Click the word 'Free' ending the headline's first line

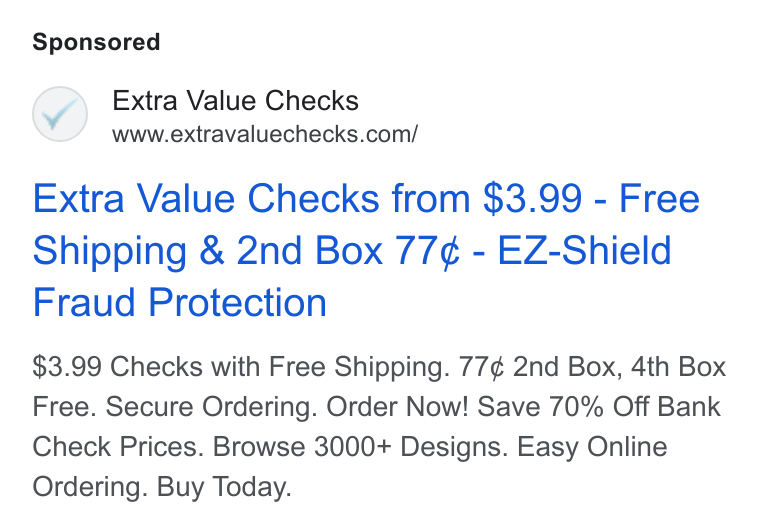pyautogui.click(x=659, y=199)
